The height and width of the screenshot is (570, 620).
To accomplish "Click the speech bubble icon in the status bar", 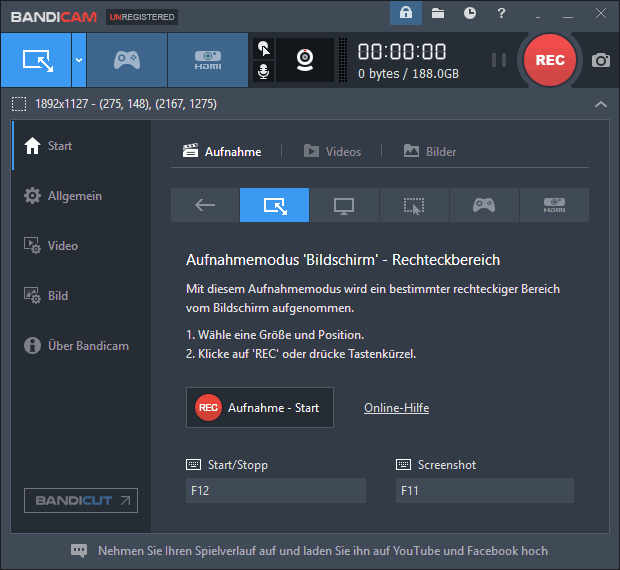I will point(79,550).
